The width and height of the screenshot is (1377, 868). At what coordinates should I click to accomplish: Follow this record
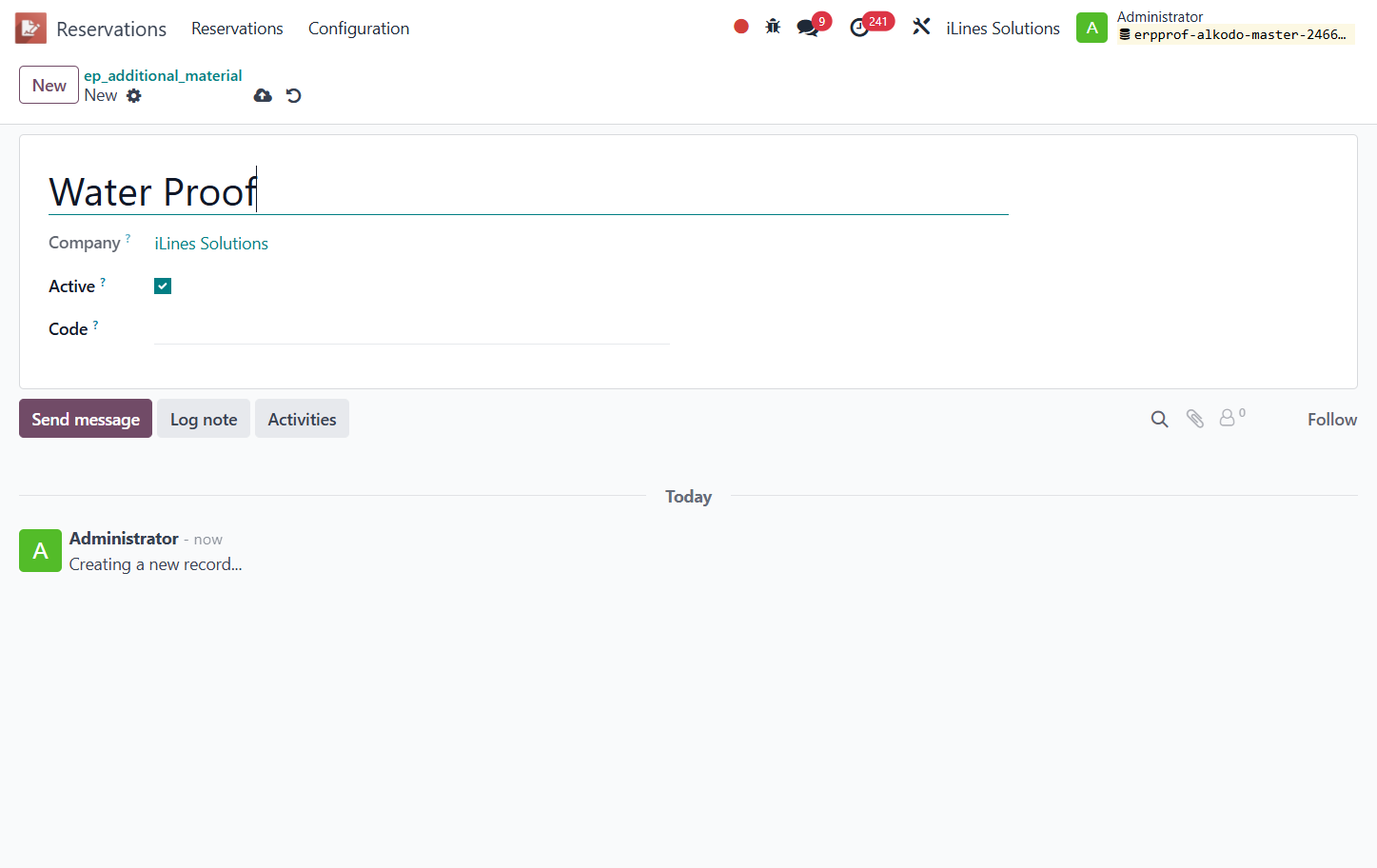tap(1331, 420)
